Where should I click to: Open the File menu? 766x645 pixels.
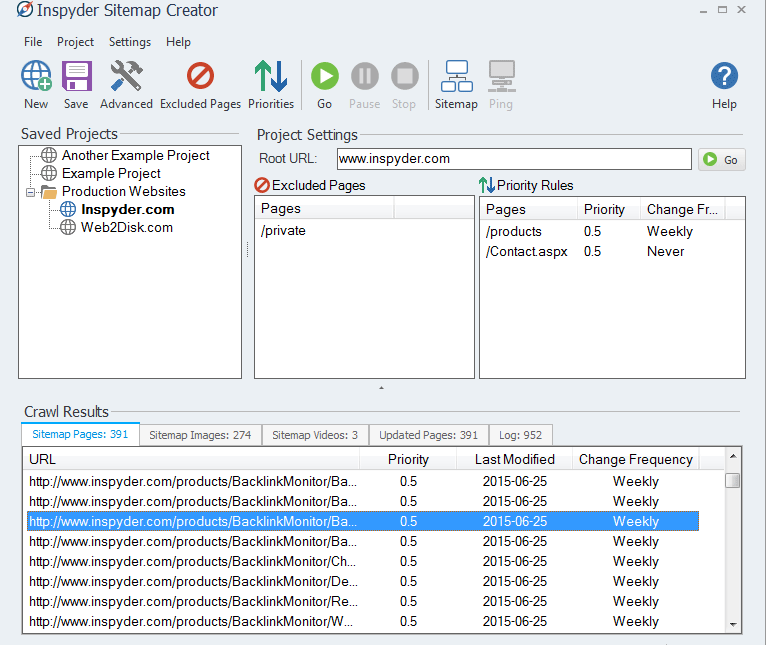click(33, 42)
